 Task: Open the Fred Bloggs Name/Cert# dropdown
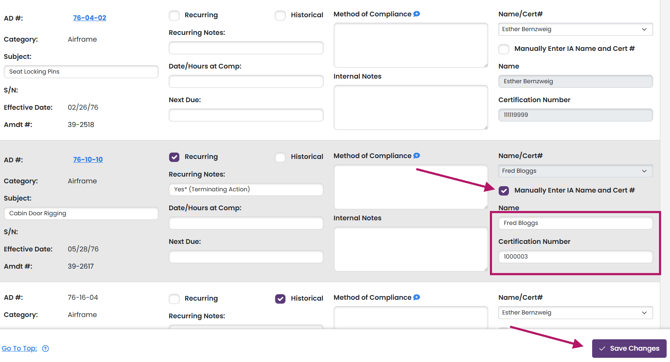[575, 171]
